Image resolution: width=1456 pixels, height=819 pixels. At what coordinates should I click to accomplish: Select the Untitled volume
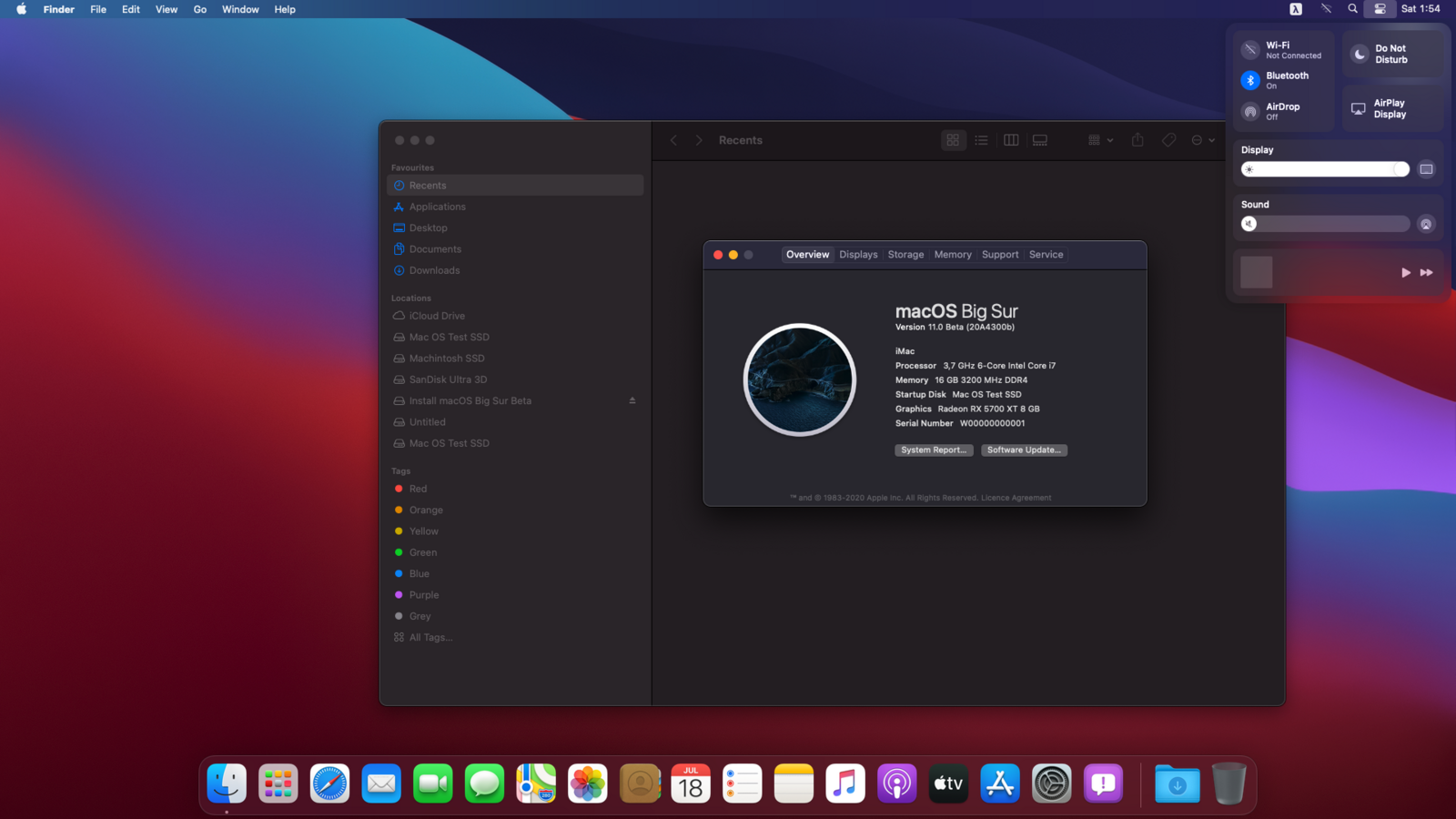(515, 422)
